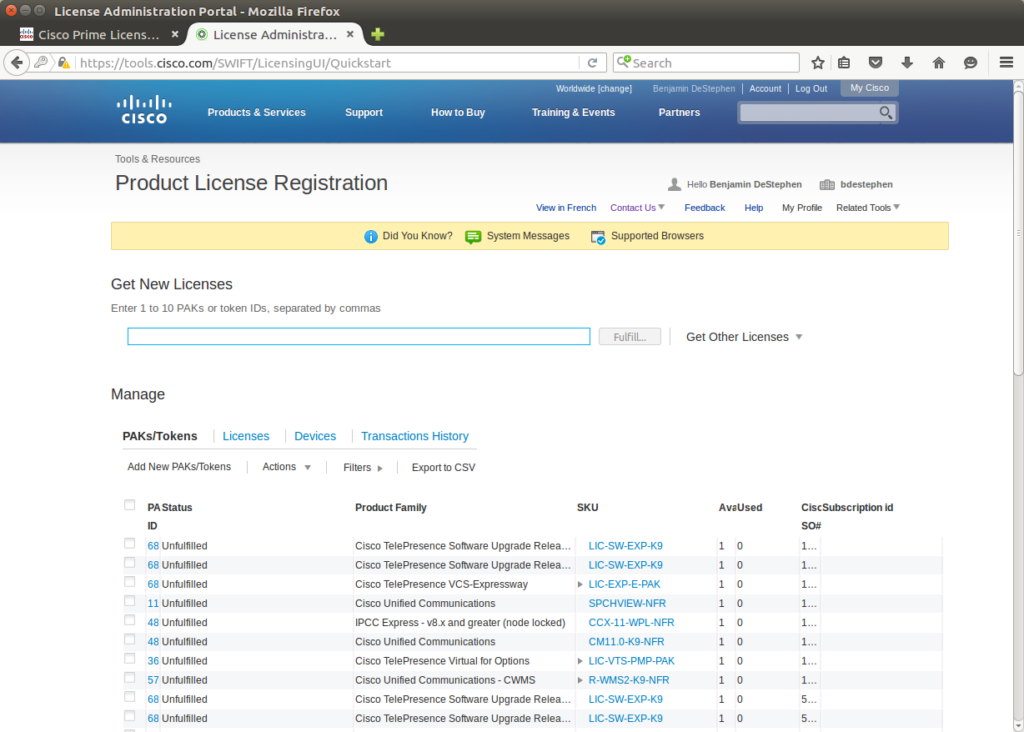Screen dimensions: 1024x732
Task: Click the Cisco logo
Action: click(144, 110)
